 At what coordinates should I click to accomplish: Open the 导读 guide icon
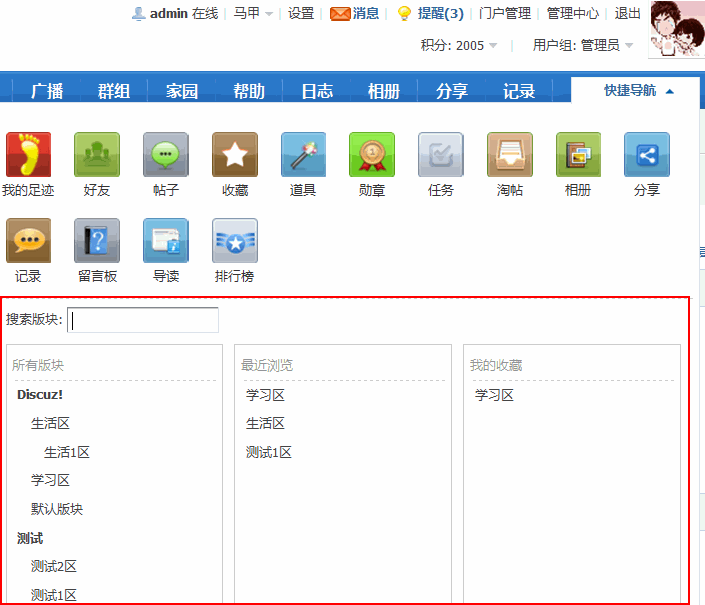pyautogui.click(x=166, y=240)
